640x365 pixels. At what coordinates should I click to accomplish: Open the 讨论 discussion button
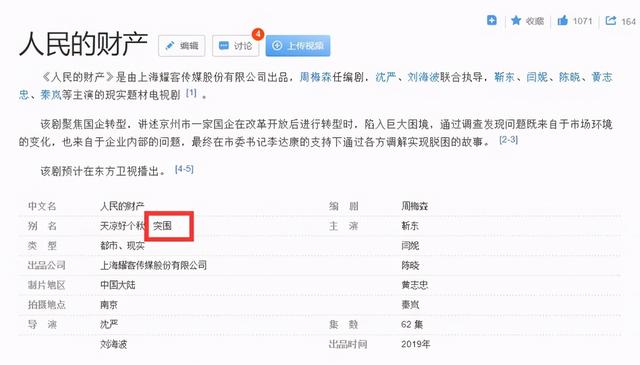click(236, 46)
